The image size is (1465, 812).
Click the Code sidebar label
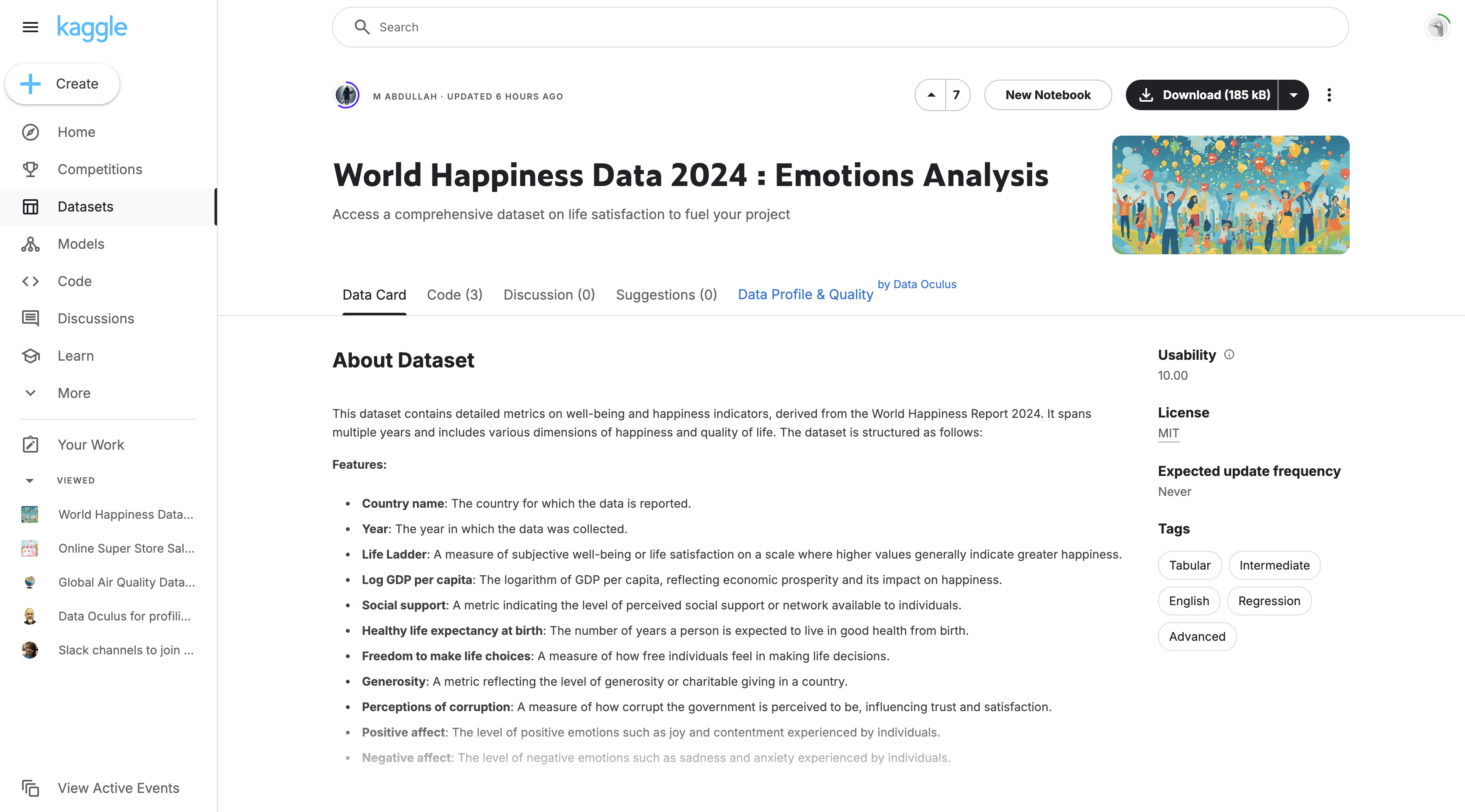[75, 281]
